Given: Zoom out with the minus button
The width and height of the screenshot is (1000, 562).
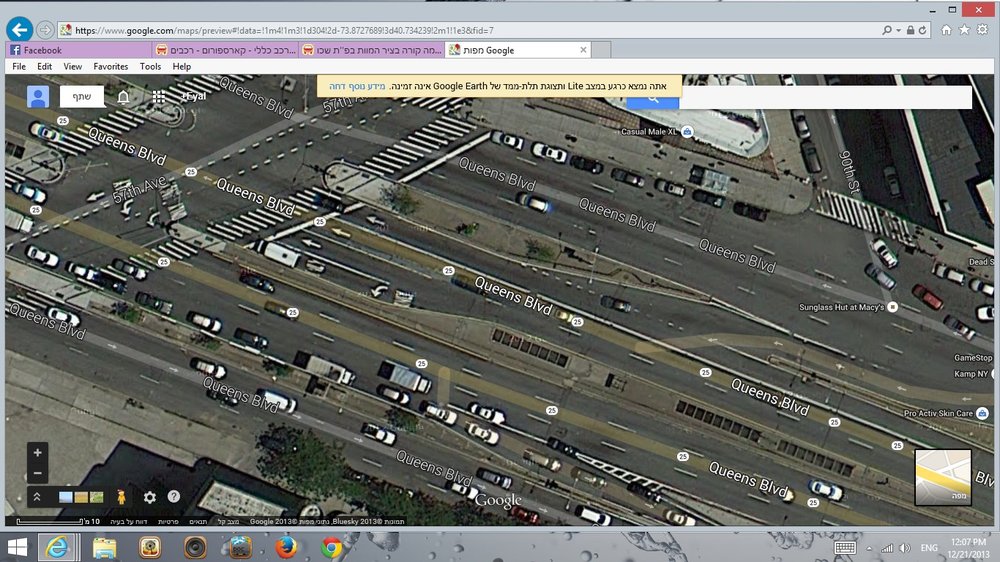Looking at the screenshot, I should click(38, 473).
